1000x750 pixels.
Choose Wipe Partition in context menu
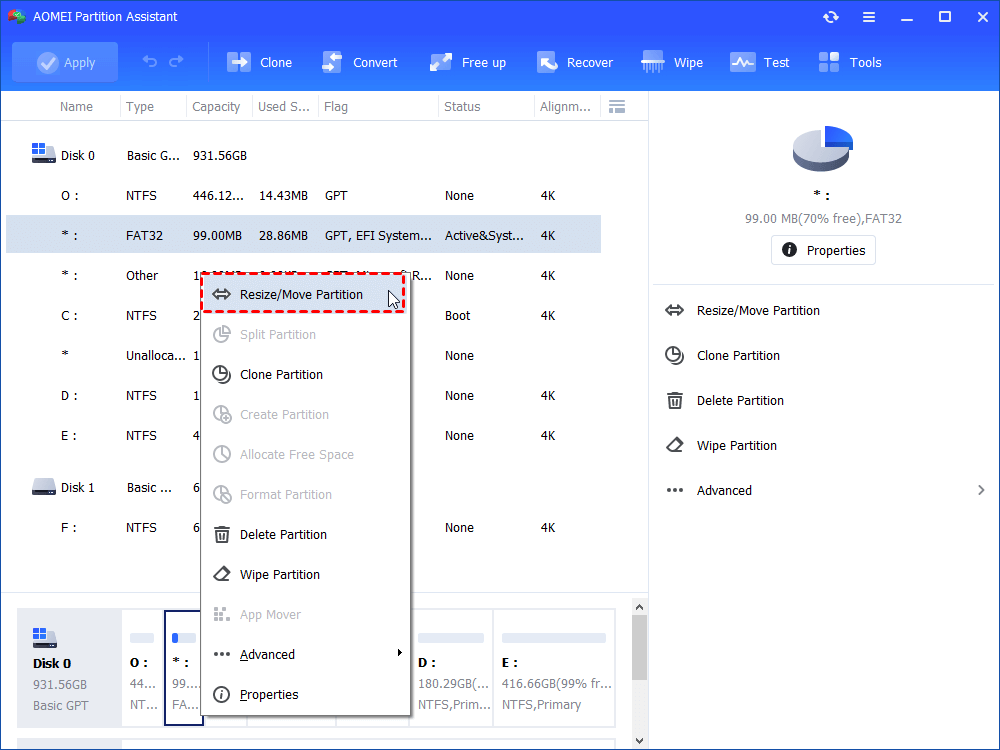(x=305, y=575)
